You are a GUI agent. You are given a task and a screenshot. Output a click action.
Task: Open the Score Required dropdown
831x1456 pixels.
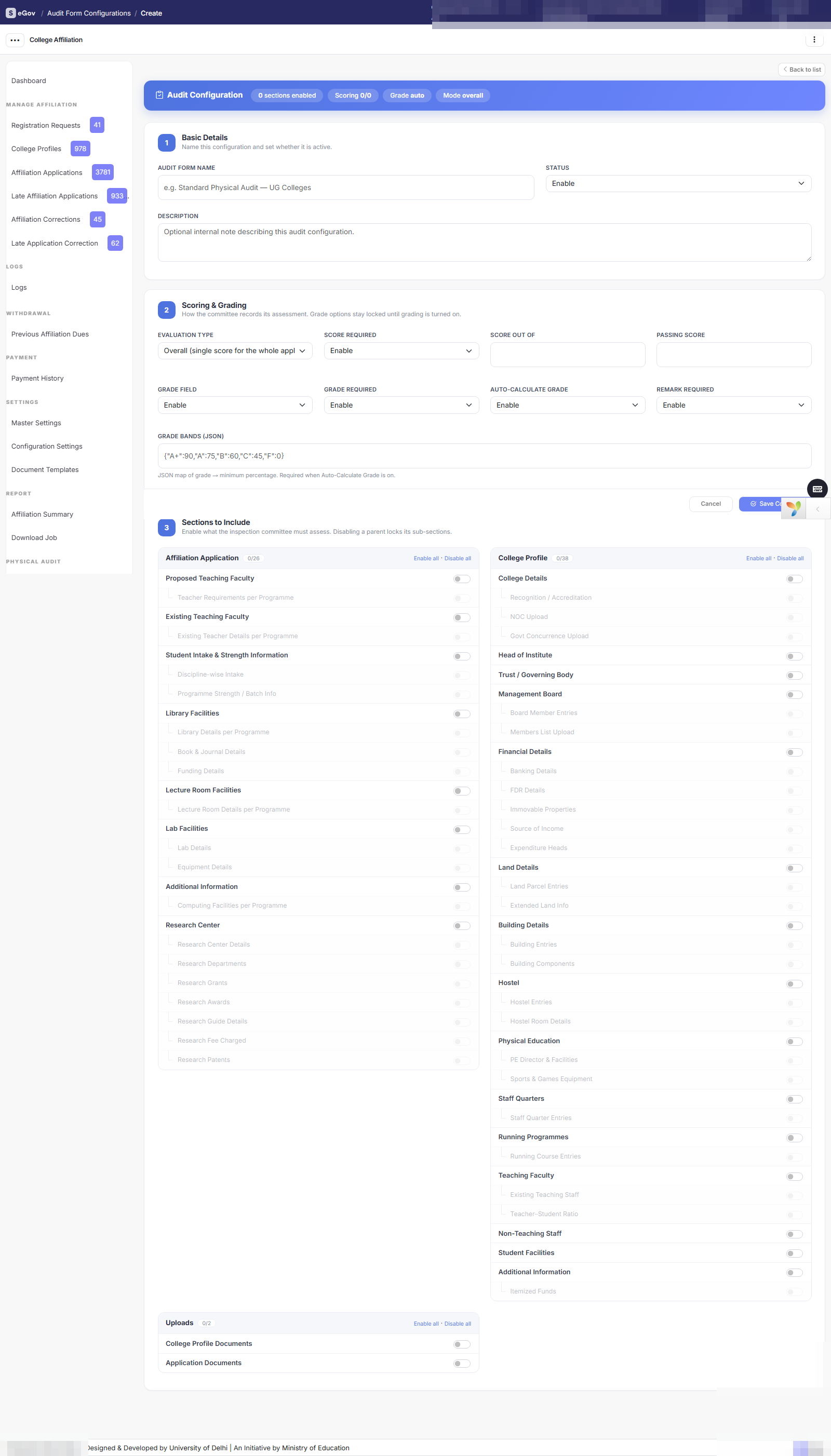click(401, 351)
